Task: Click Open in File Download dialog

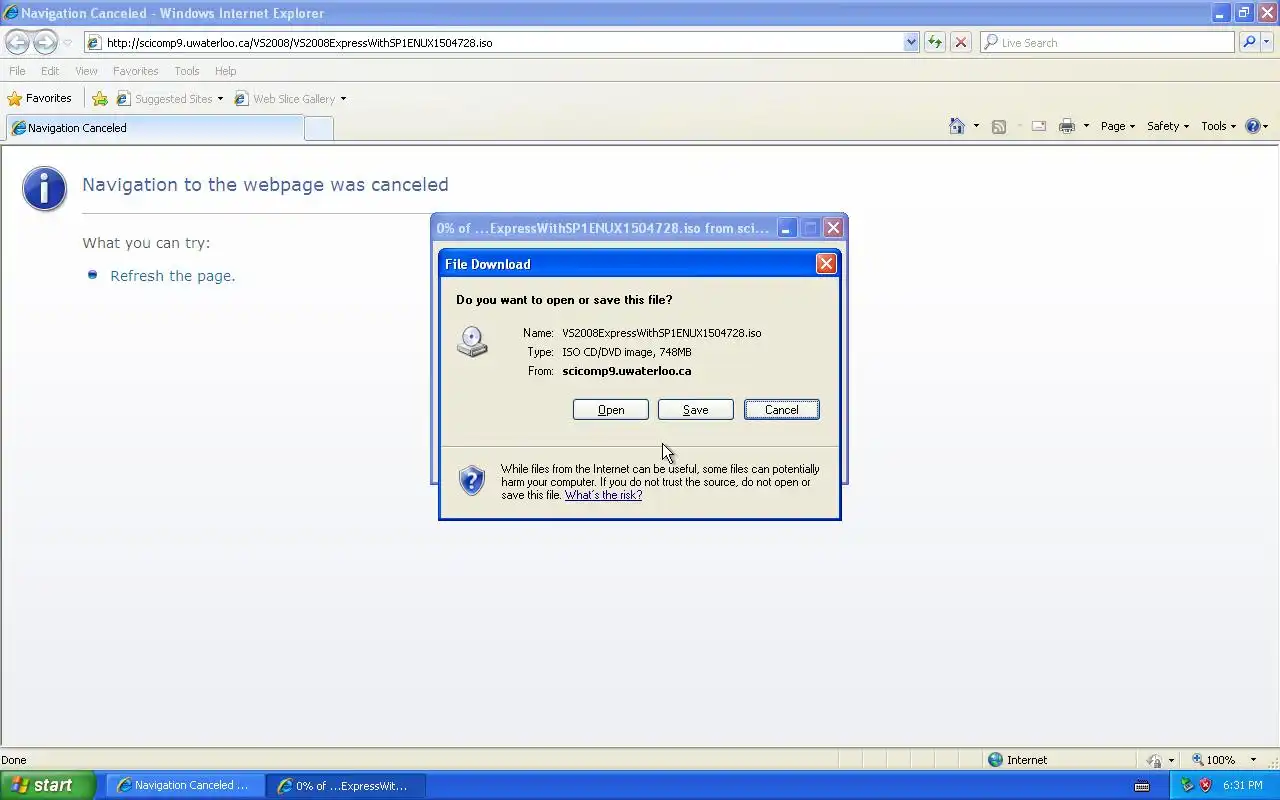Action: tap(611, 410)
